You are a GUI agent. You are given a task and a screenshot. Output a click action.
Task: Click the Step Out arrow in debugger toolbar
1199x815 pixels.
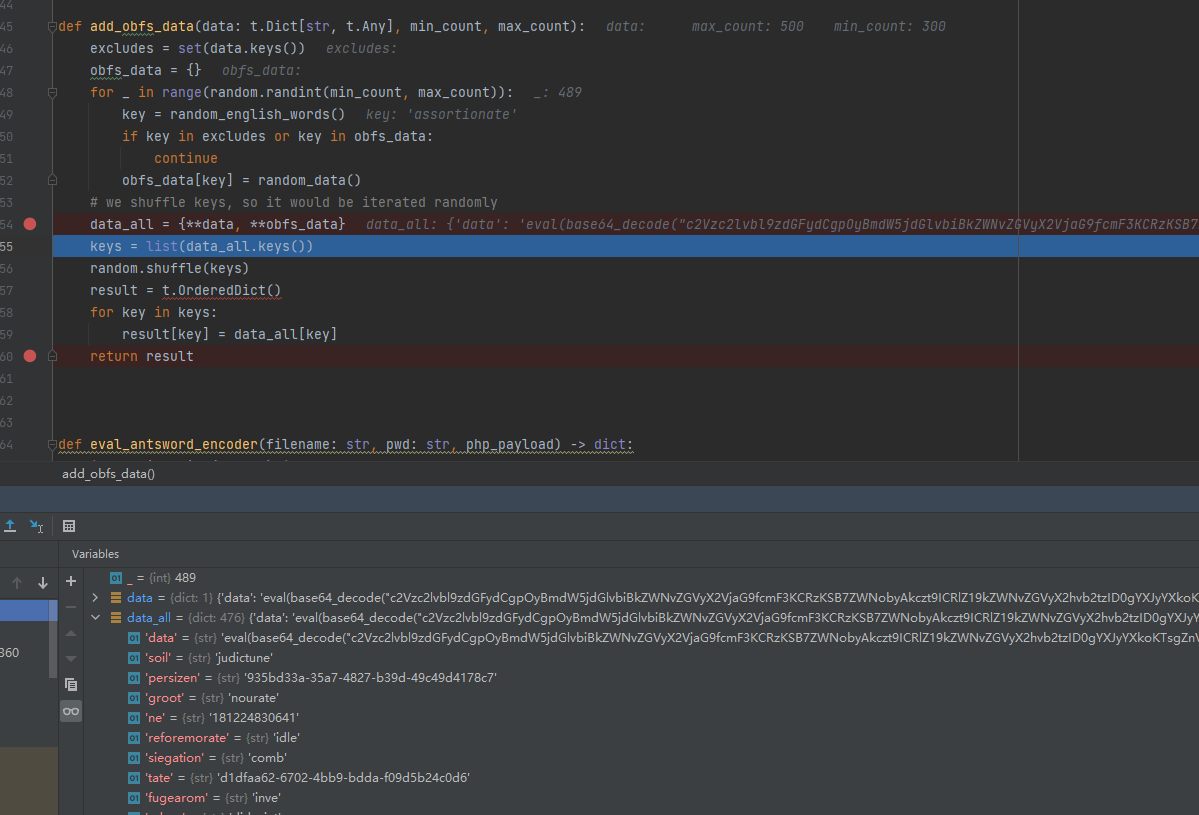[10, 526]
